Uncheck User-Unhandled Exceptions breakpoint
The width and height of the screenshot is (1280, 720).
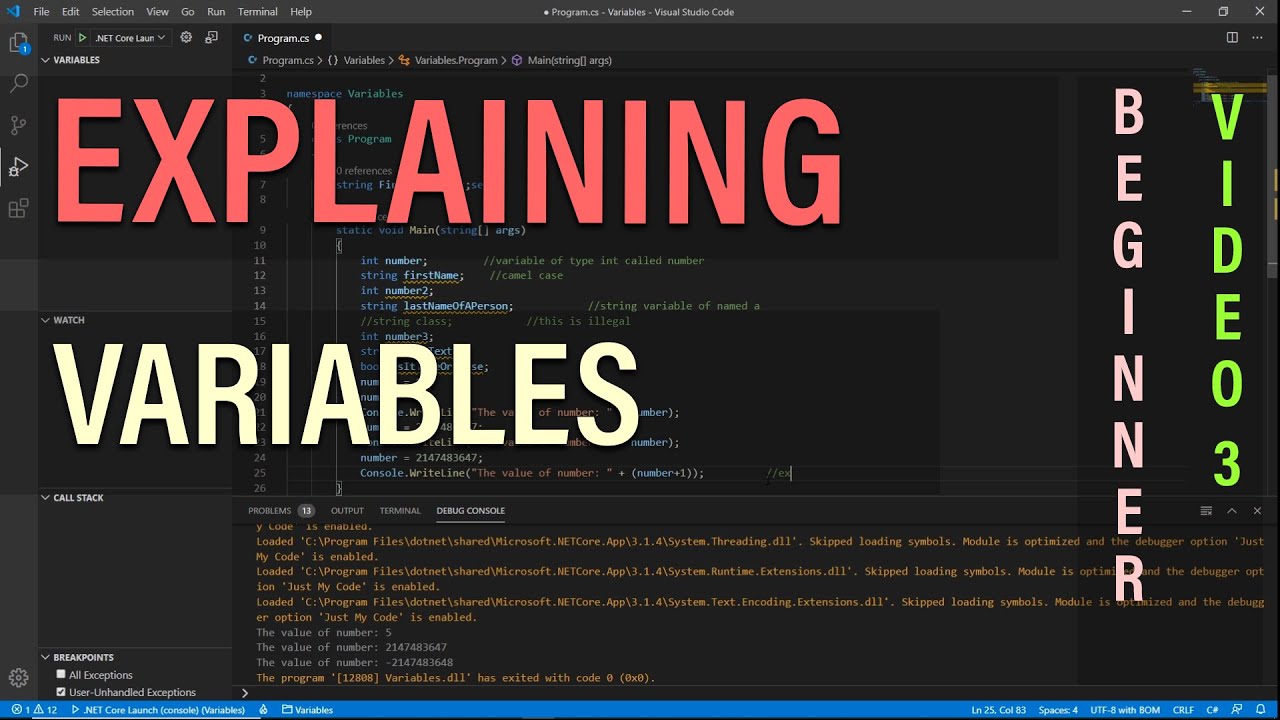61,692
